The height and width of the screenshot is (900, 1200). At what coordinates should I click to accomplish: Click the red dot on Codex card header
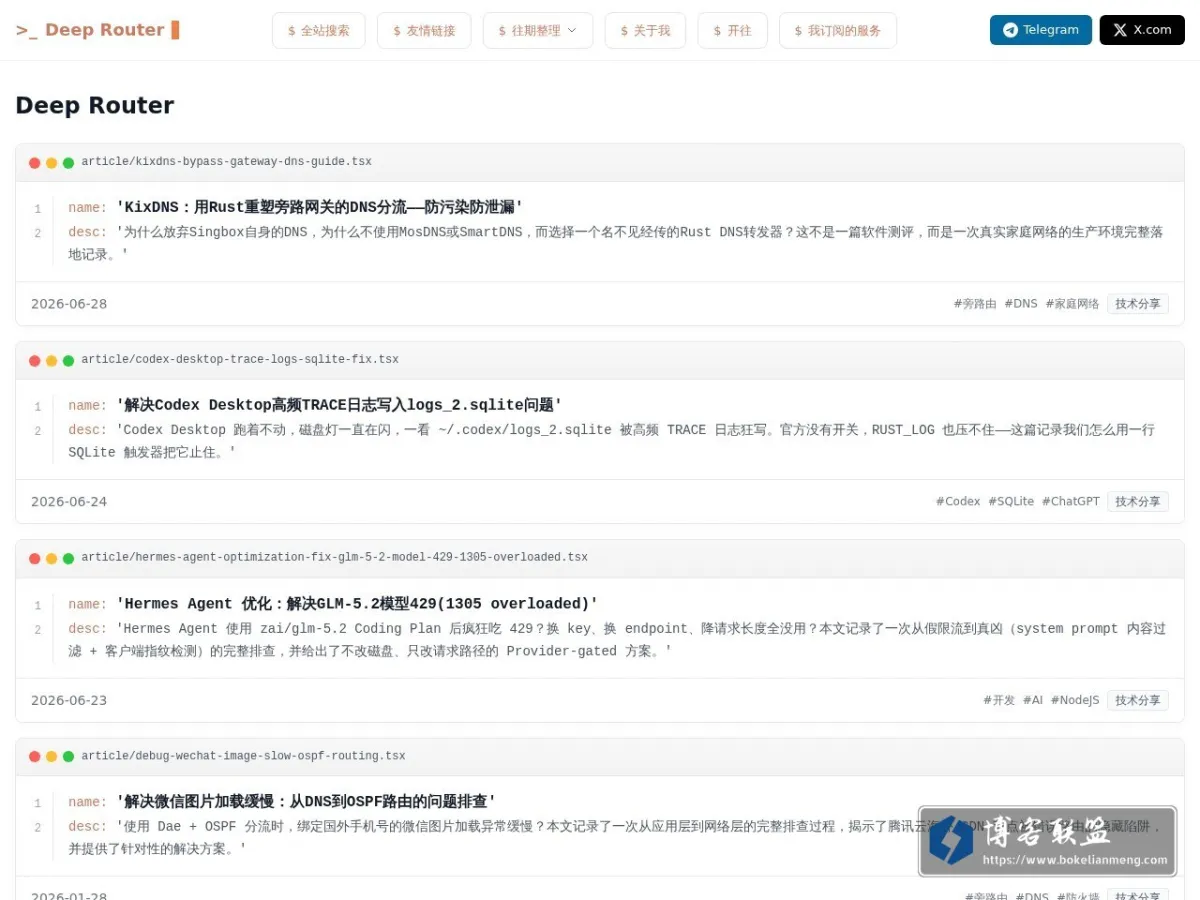pyautogui.click(x=35, y=361)
